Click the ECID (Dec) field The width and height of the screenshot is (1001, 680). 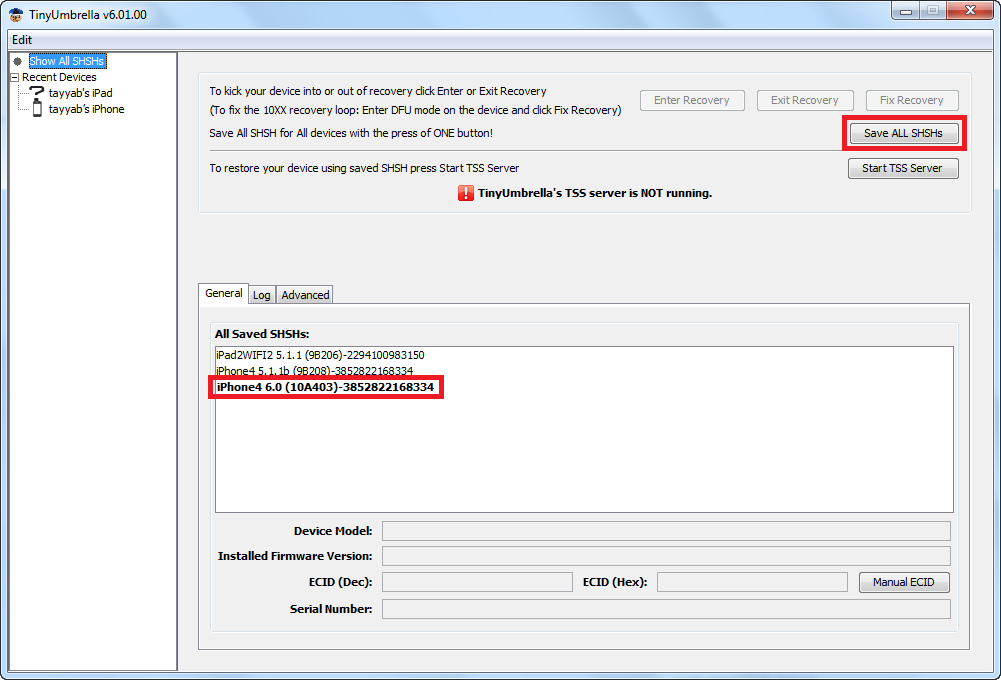coord(478,582)
